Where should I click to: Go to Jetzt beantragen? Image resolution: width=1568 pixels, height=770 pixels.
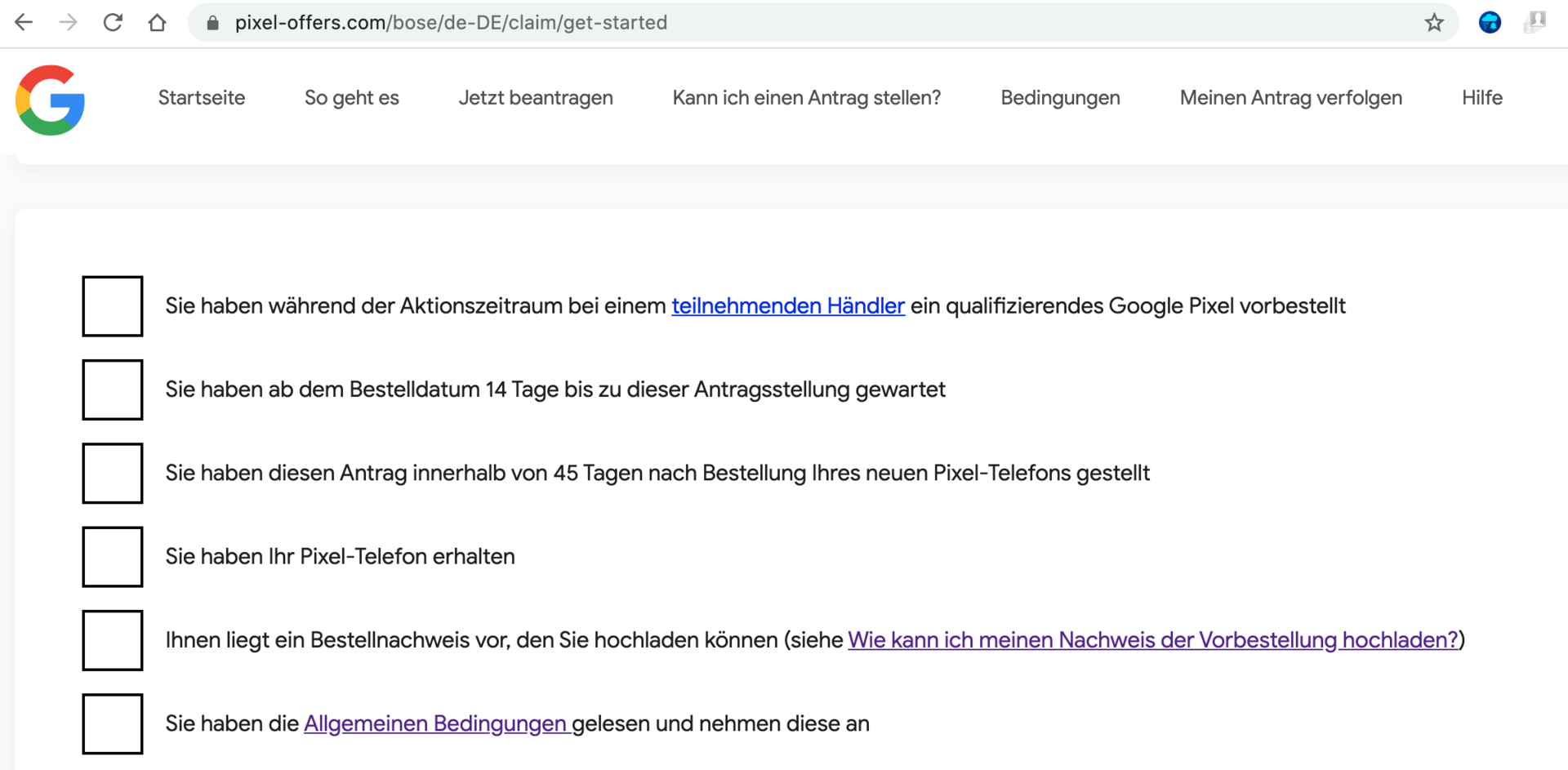pyautogui.click(x=536, y=98)
